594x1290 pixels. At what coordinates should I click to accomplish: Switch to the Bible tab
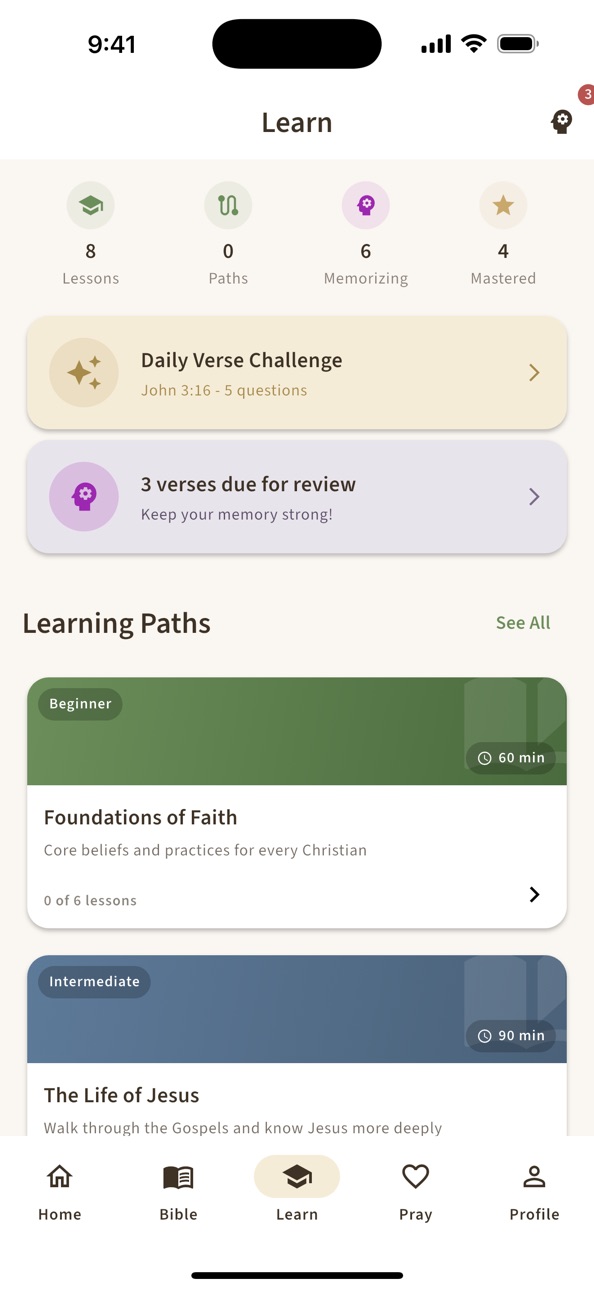point(178,1192)
